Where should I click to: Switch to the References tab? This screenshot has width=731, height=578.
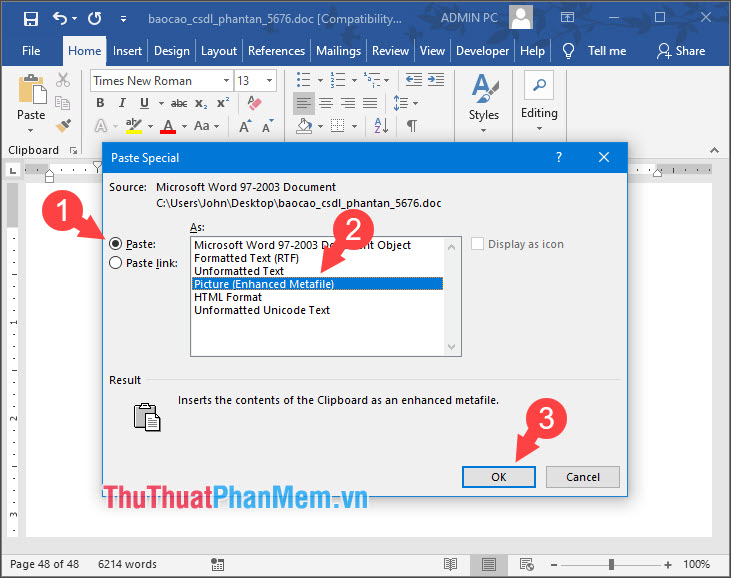(276, 51)
